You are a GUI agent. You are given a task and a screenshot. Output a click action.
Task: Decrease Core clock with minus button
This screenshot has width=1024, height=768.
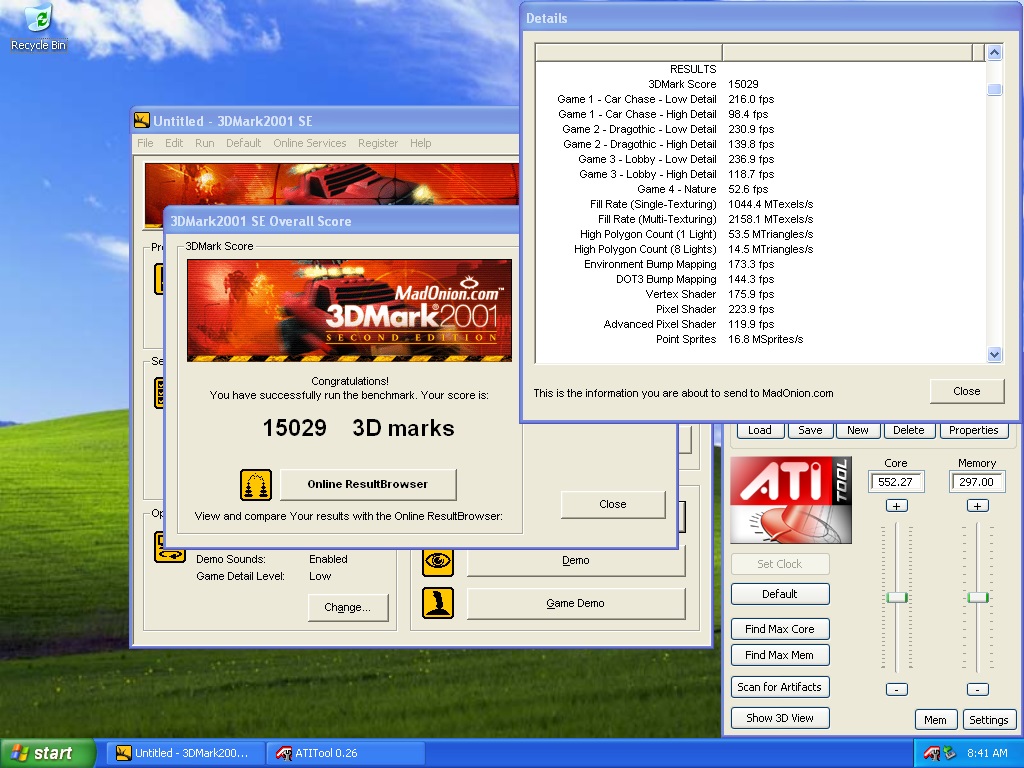click(x=897, y=690)
